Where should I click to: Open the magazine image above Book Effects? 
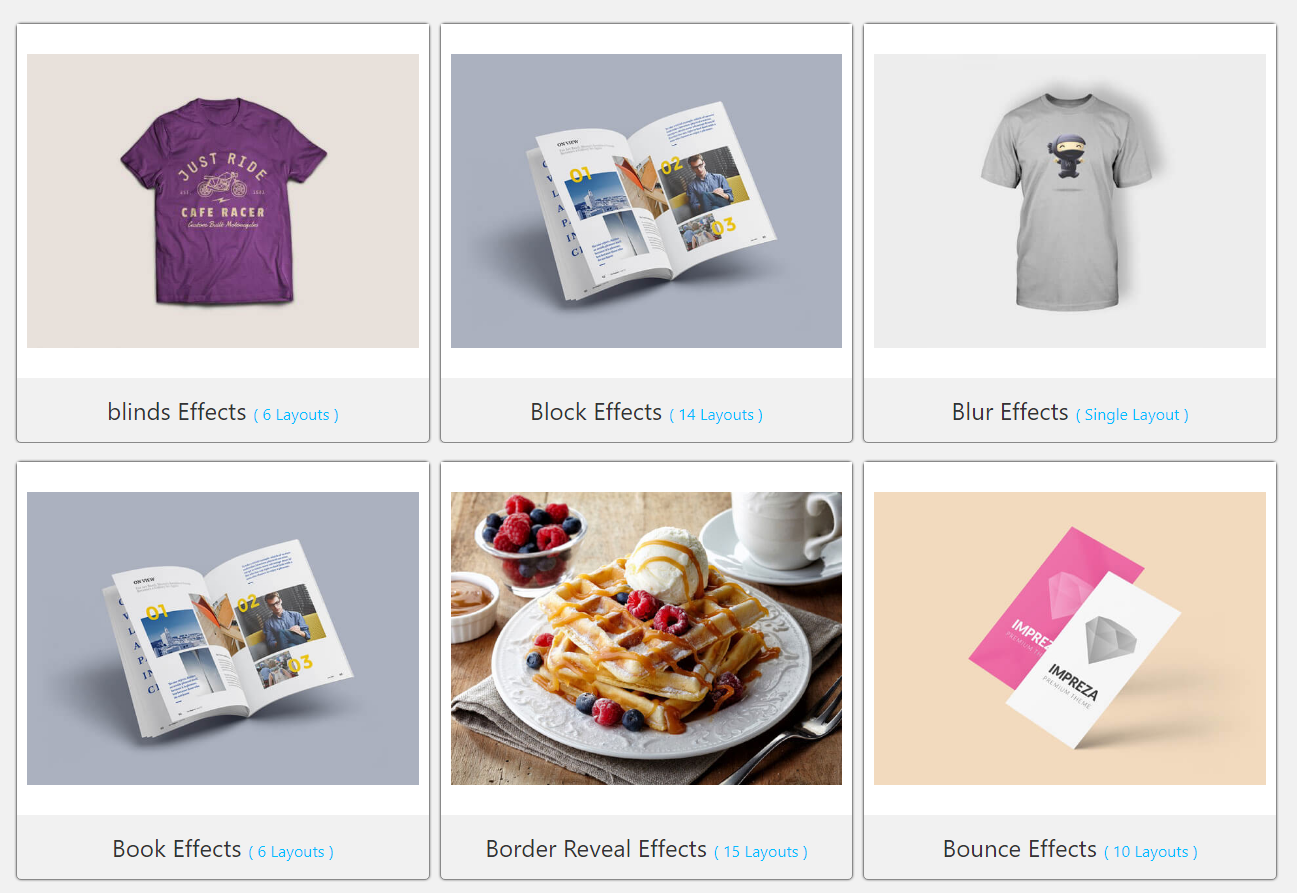click(x=223, y=638)
